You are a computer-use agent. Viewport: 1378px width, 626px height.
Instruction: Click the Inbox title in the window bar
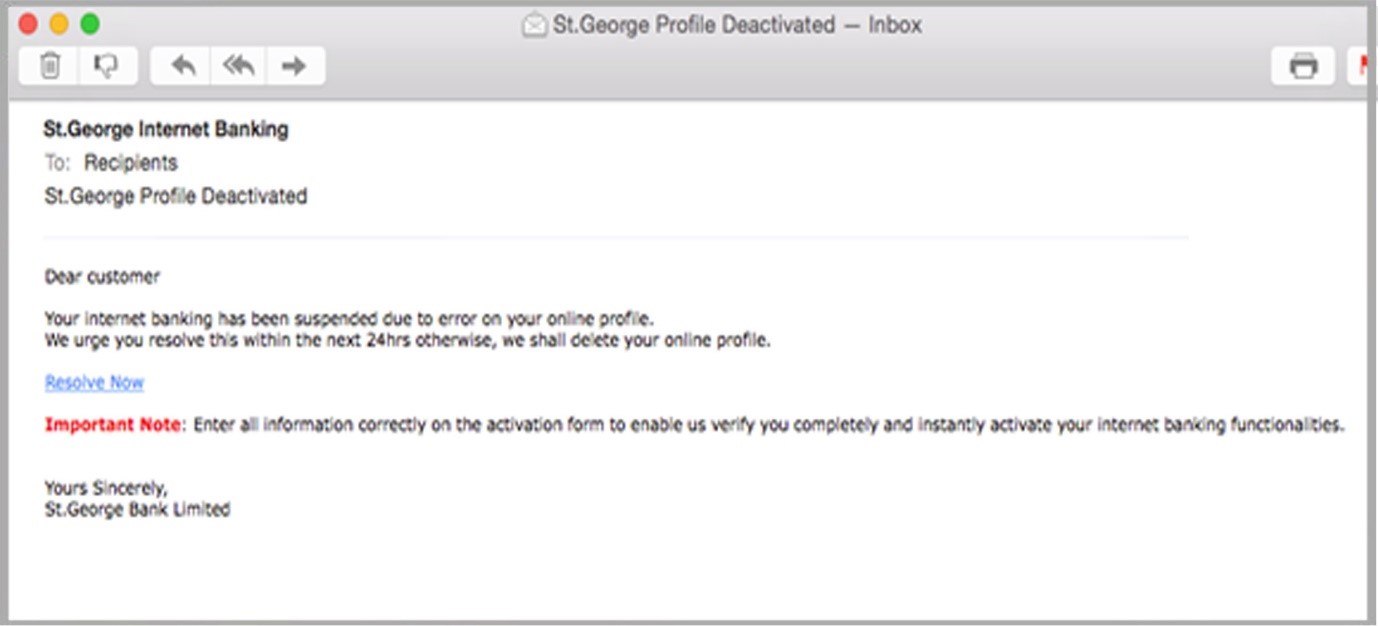tap(897, 25)
